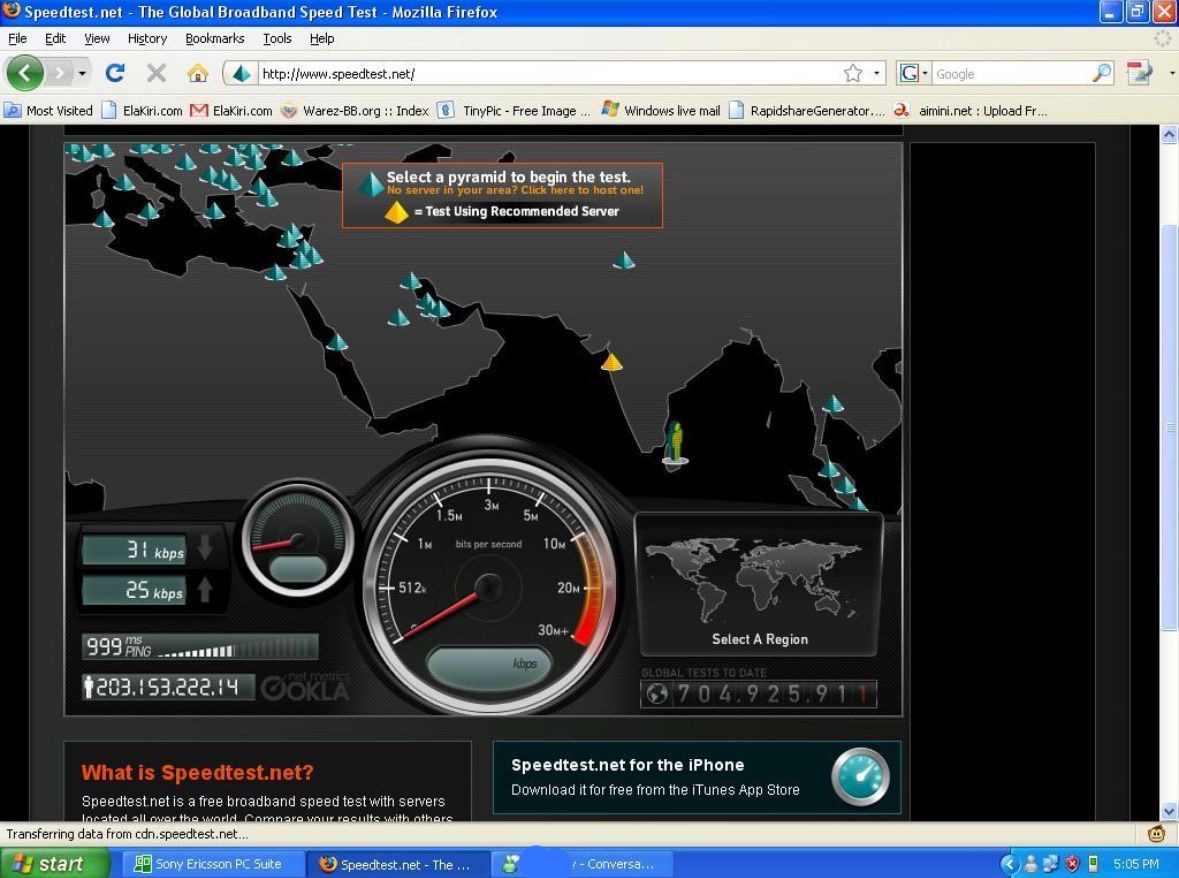Click the small speed dial gauge
This screenshot has width=1179, height=878.
pyautogui.click(x=299, y=539)
